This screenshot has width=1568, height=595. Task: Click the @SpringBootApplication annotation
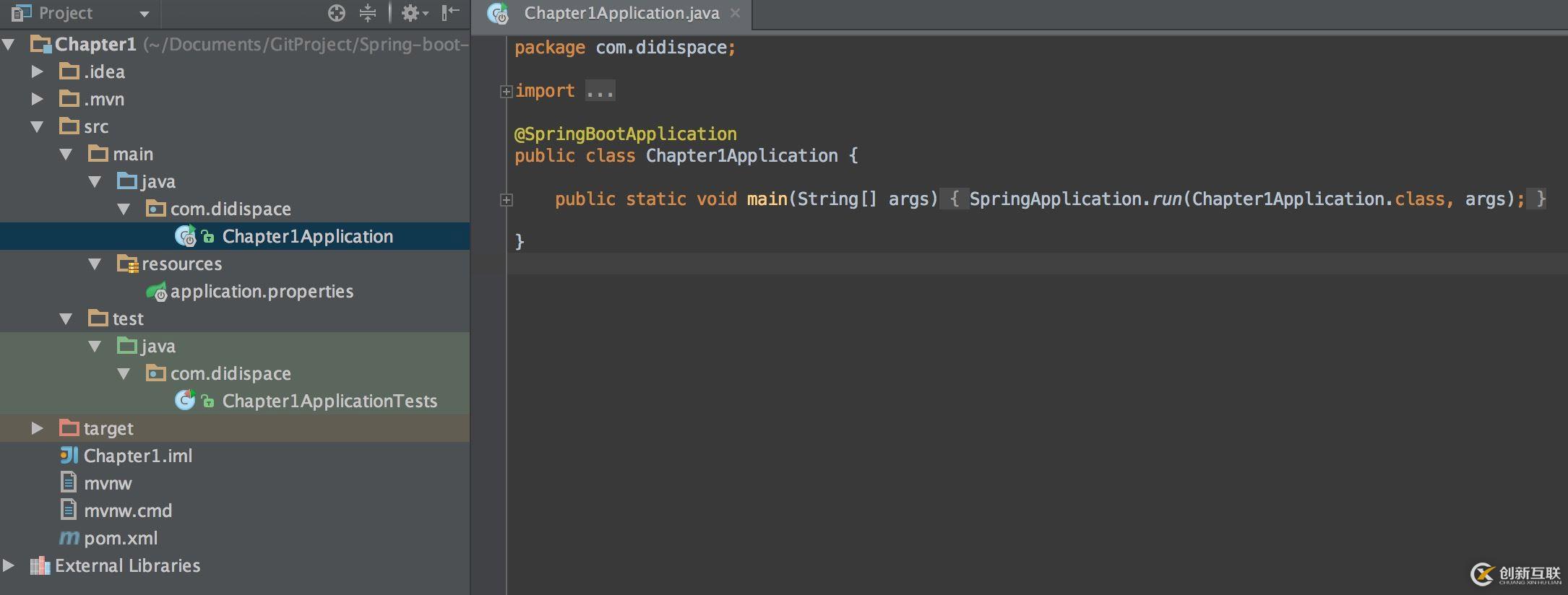626,134
